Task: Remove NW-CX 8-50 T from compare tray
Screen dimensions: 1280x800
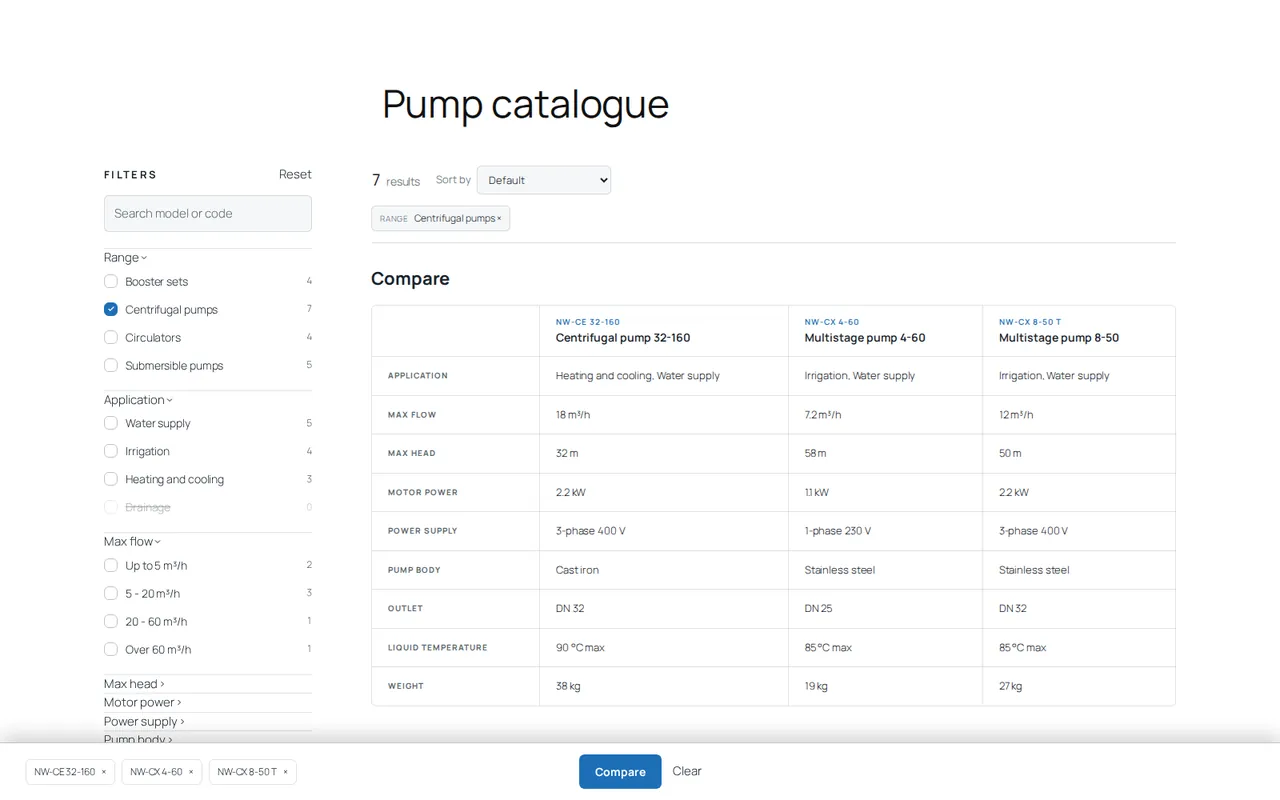Action: 285,772
